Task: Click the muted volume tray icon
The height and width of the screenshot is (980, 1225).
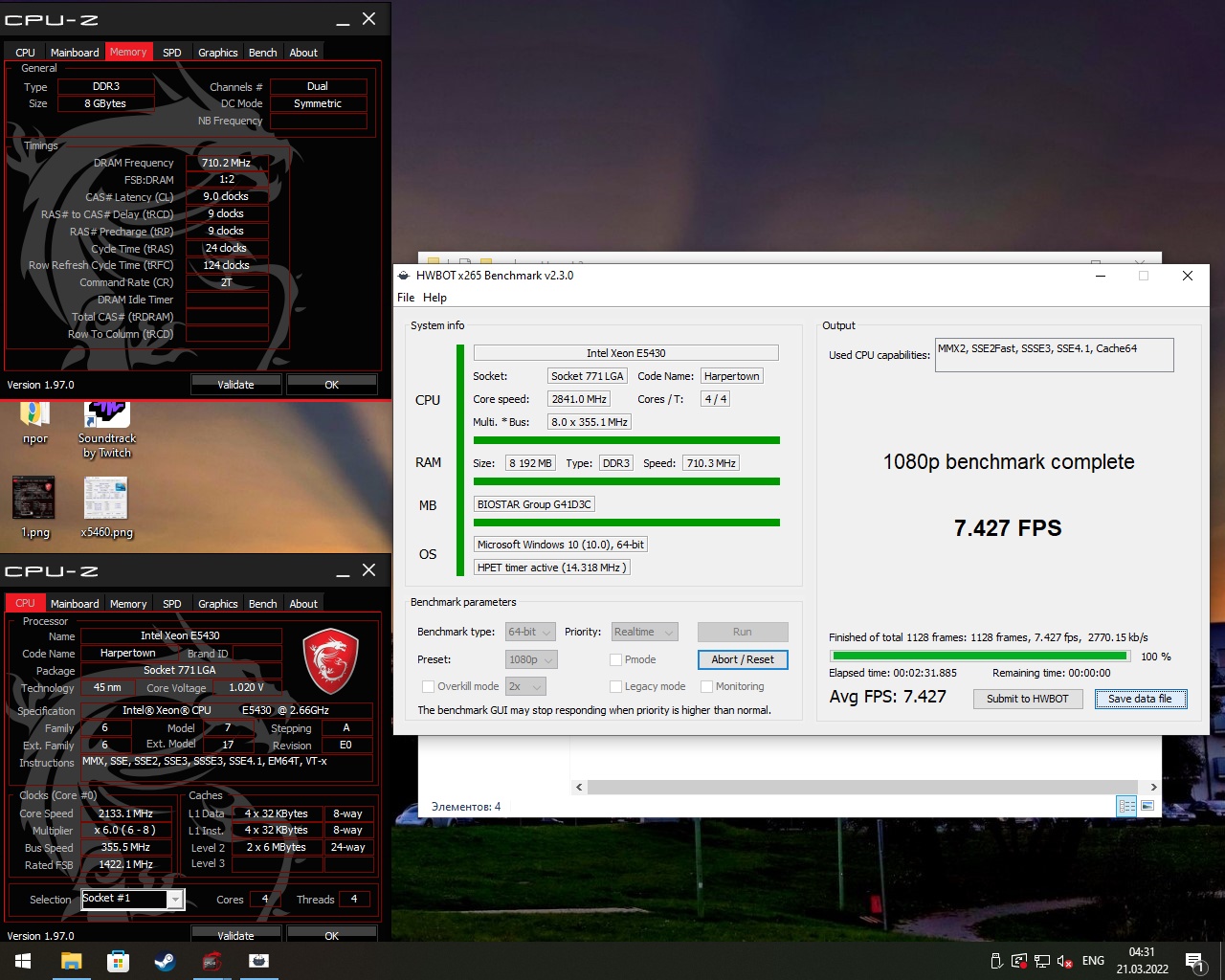Action: coord(1065,961)
